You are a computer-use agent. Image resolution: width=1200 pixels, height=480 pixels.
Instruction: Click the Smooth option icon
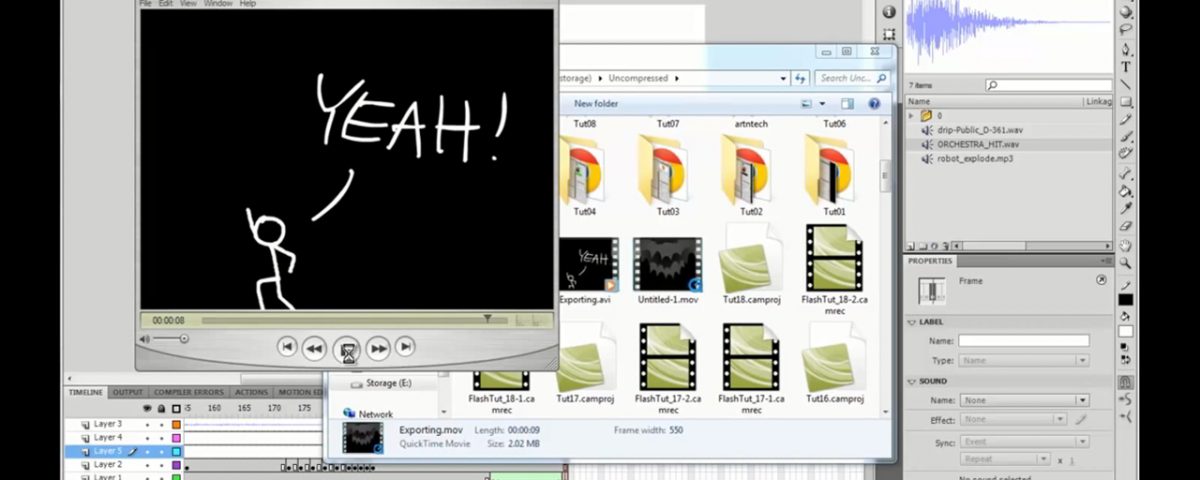1126,399
